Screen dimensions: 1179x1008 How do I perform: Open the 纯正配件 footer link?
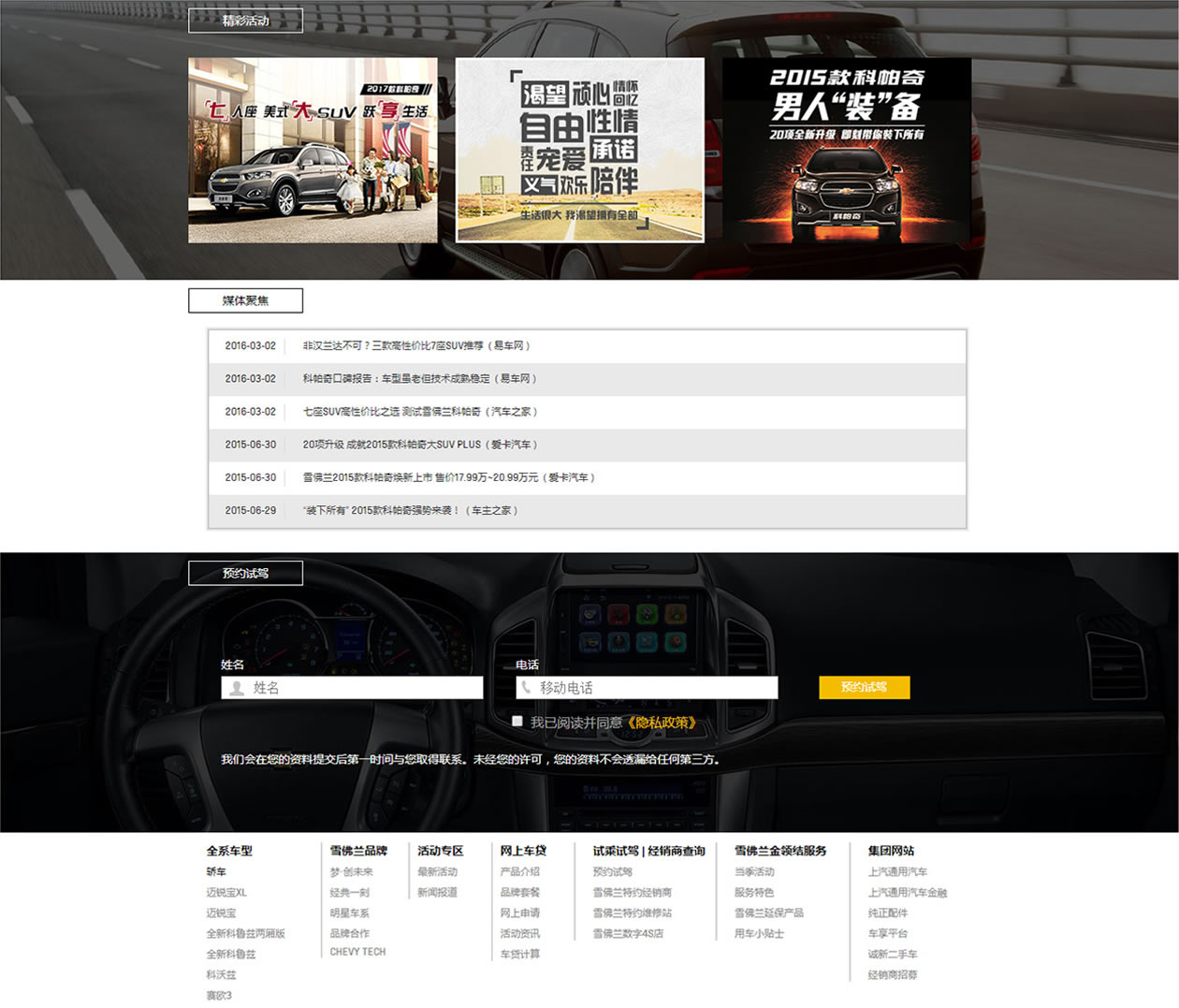tap(888, 913)
